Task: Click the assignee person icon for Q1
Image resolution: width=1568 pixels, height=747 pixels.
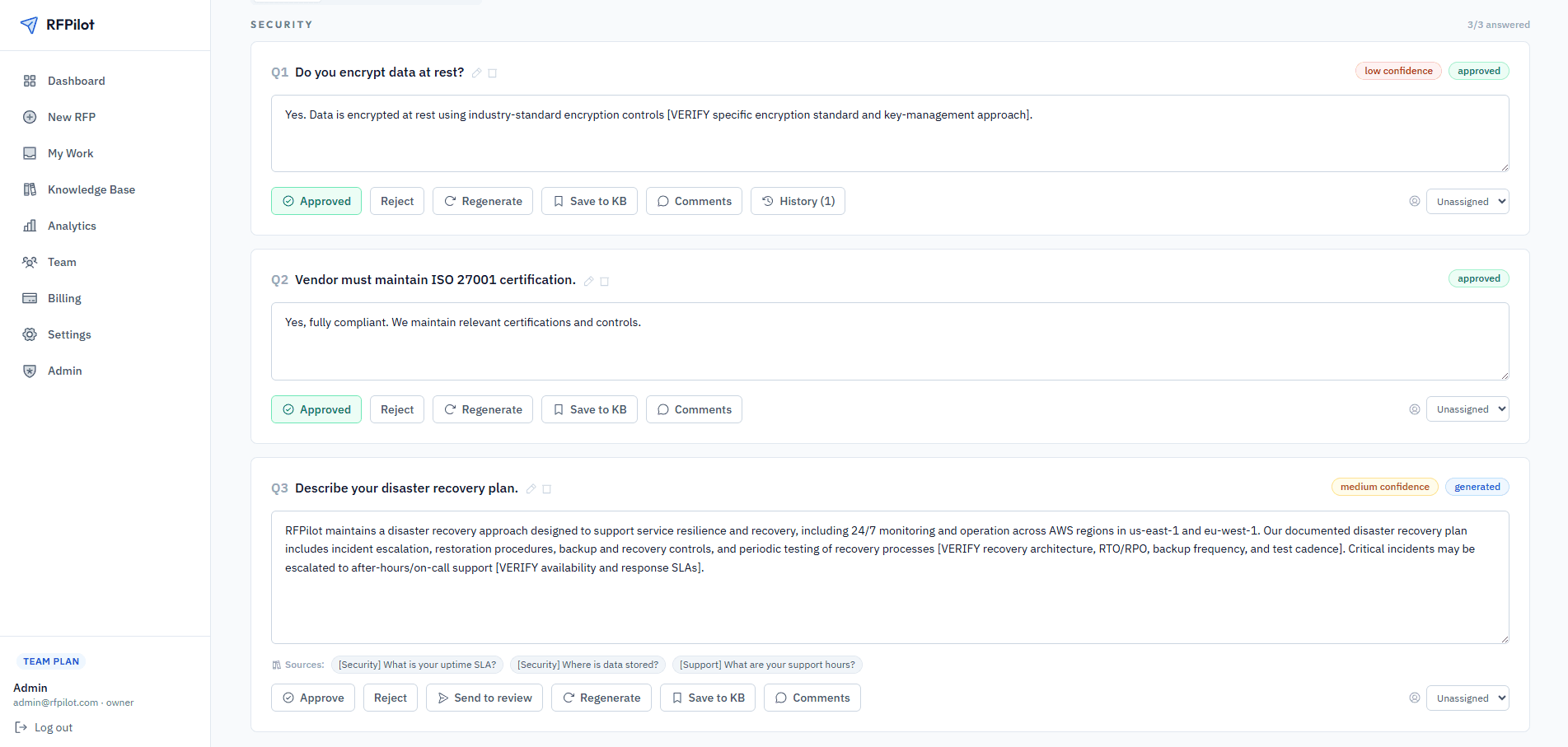Action: tap(1415, 201)
